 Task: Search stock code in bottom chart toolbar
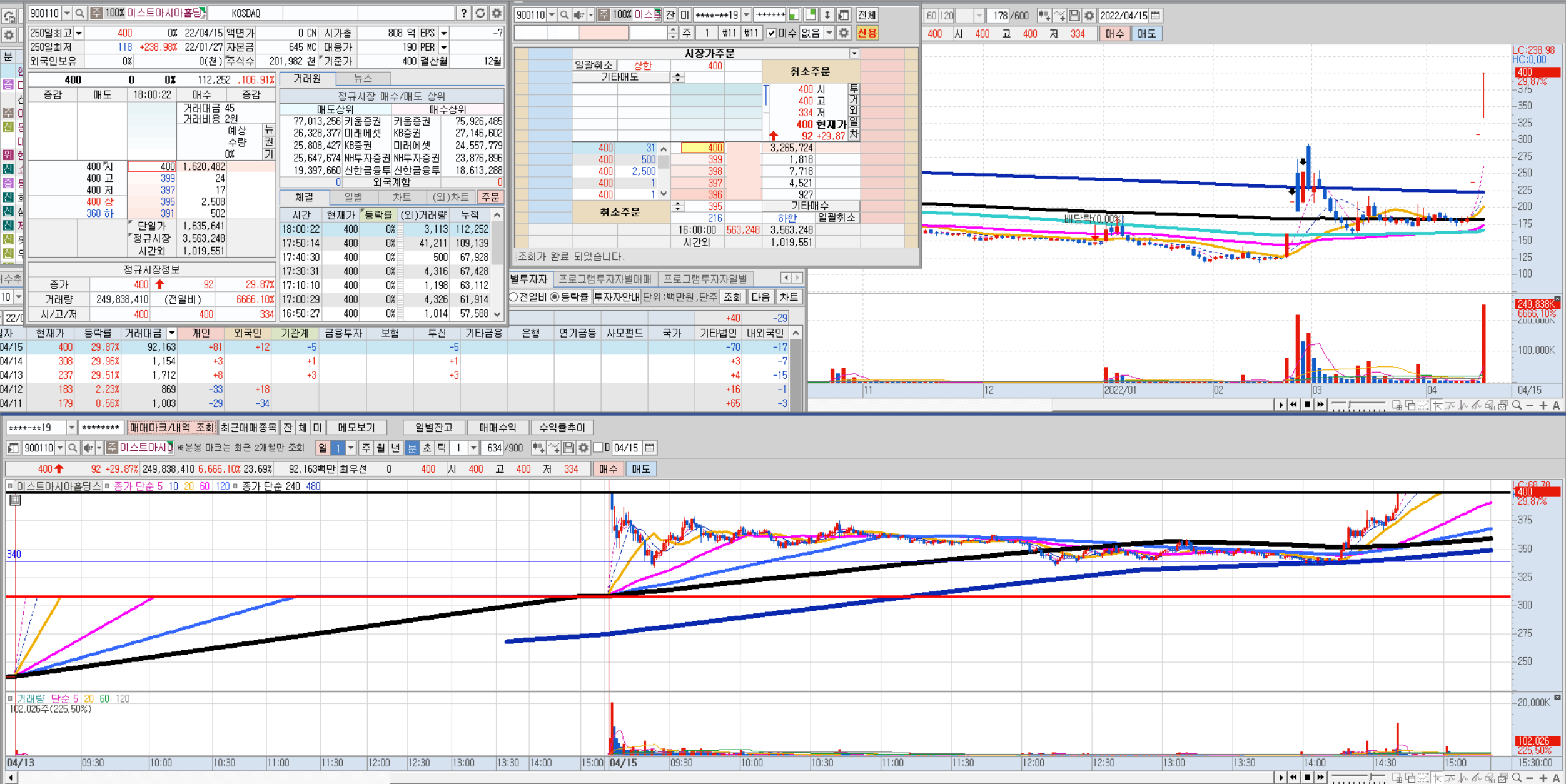click(73, 448)
